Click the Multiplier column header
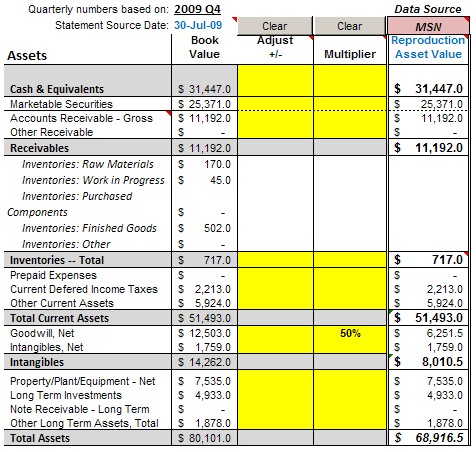Image resolution: width=476 pixels, height=452 pixels. pyautogui.click(x=350, y=54)
